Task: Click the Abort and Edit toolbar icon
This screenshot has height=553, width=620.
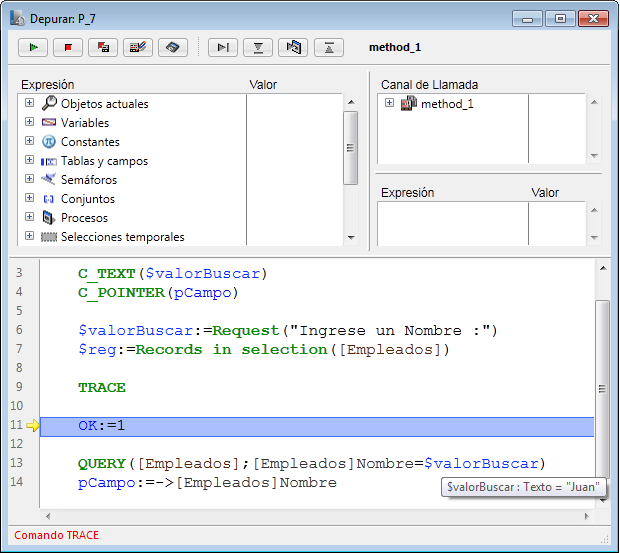Action: point(103,47)
